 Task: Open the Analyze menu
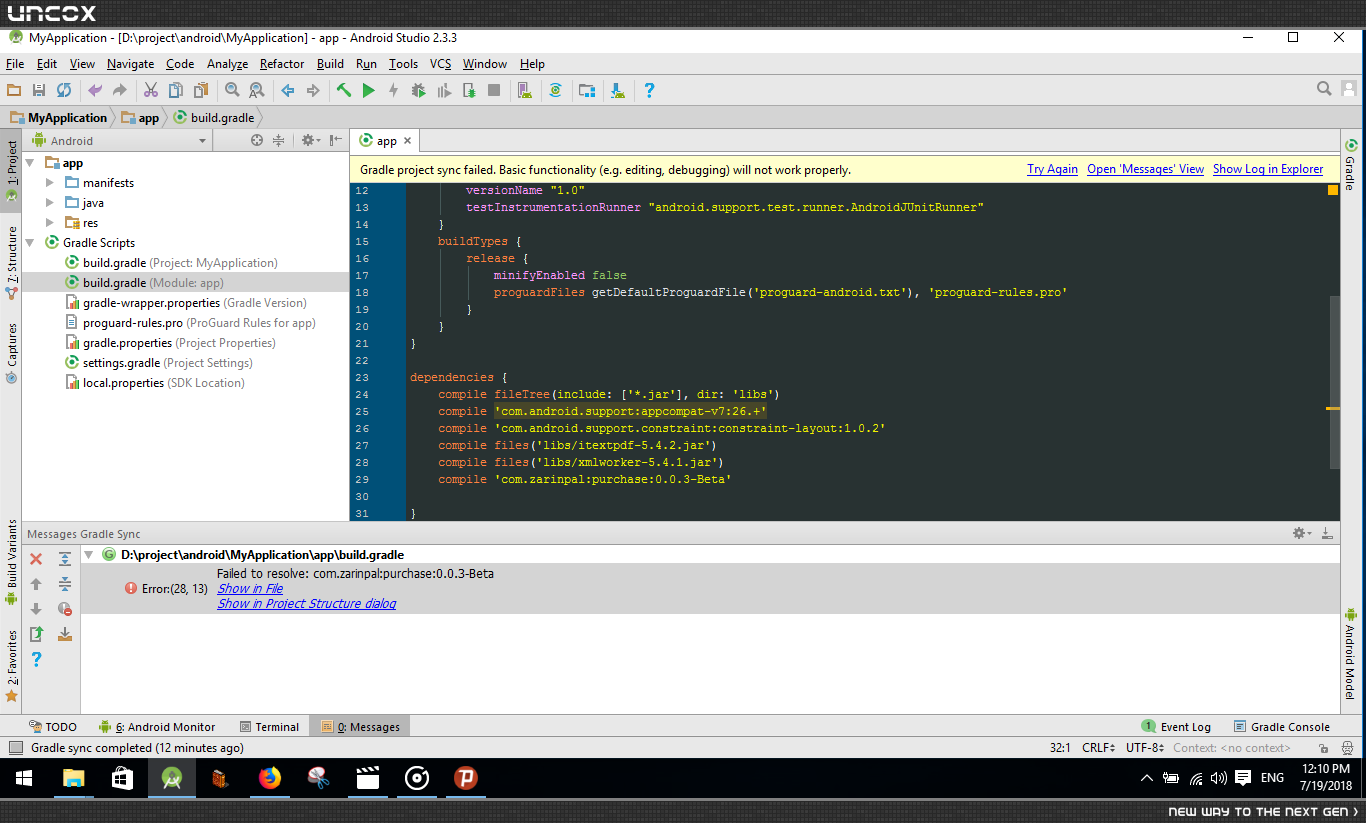227,64
